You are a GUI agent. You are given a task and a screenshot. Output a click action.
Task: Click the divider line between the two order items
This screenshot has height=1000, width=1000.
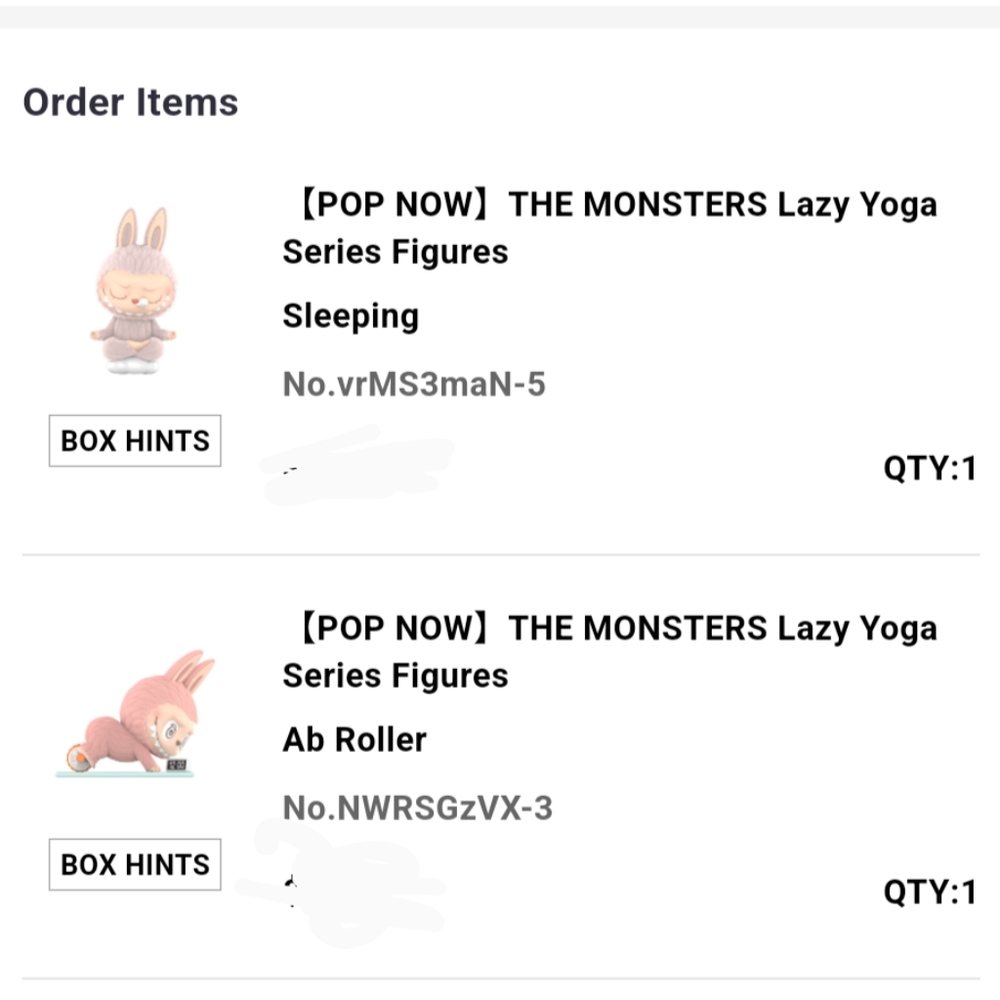[500, 554]
